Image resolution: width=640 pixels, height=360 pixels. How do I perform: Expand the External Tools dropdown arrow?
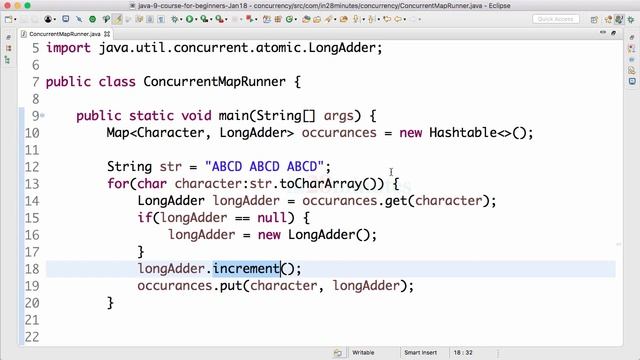(x=226, y=19)
